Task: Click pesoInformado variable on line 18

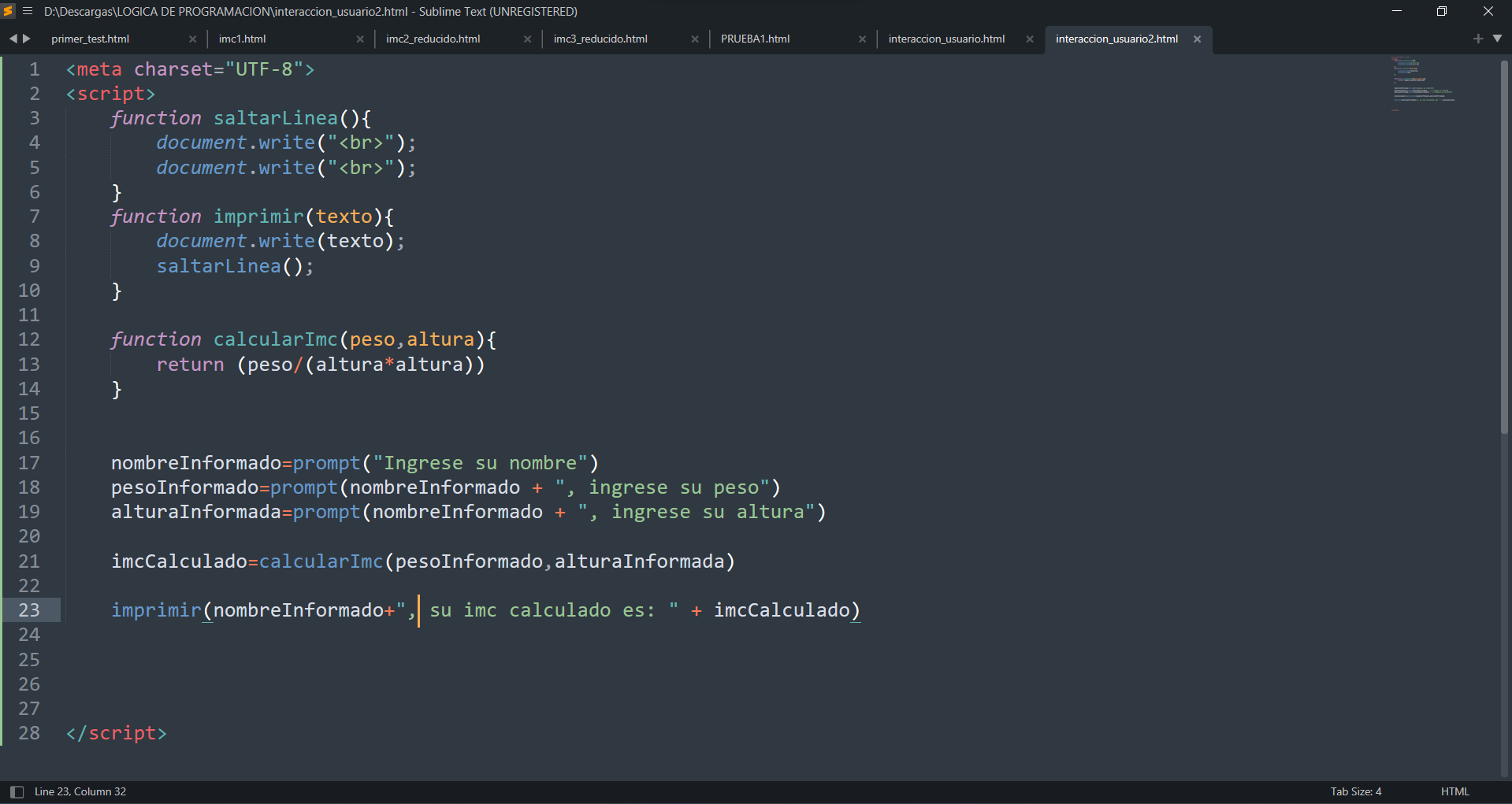Action: click(x=184, y=487)
